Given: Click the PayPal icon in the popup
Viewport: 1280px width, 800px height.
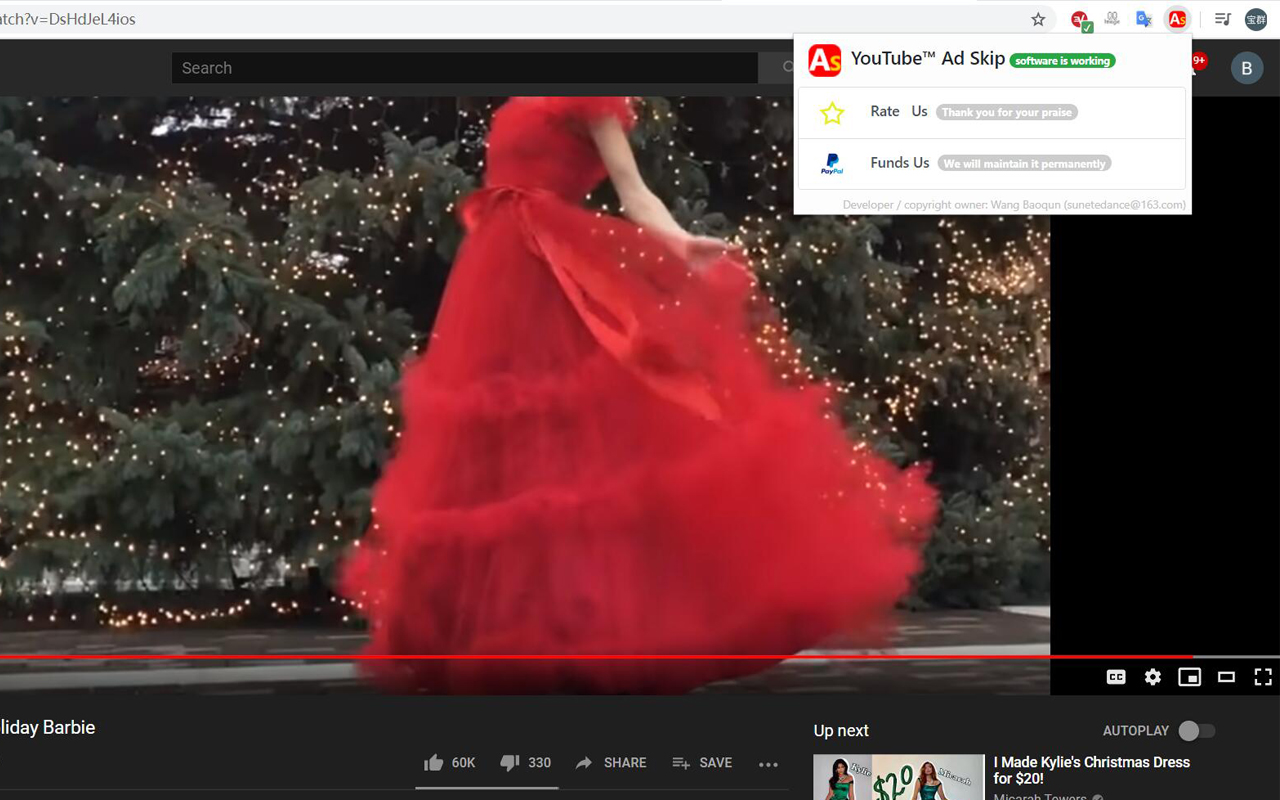Looking at the screenshot, I should pyautogui.click(x=832, y=164).
